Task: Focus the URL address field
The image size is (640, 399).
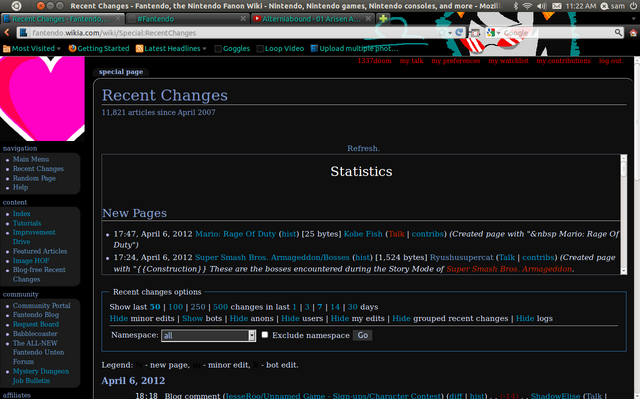Action: click(233, 33)
